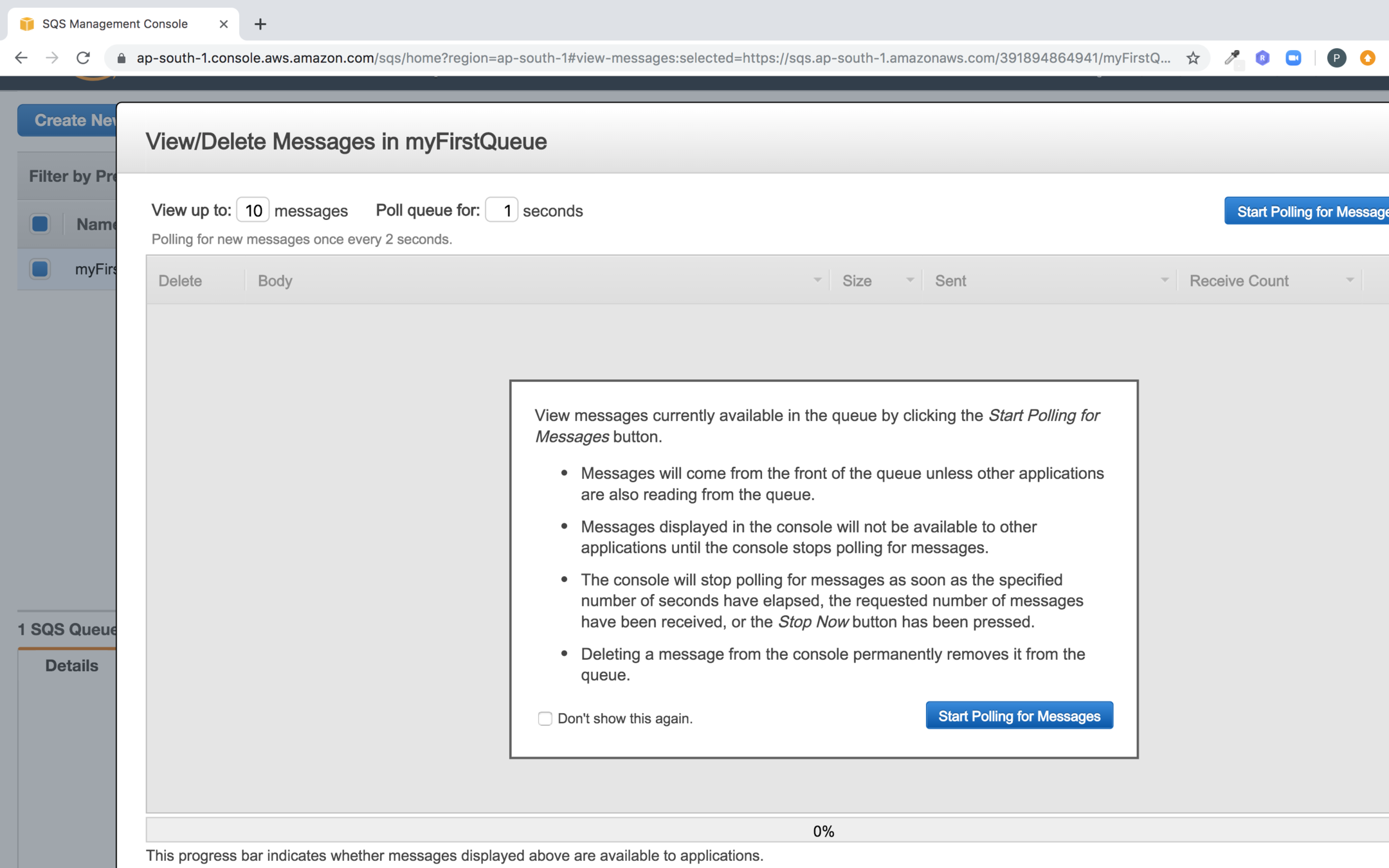
Task: Open a new browser tab
Action: (x=260, y=24)
